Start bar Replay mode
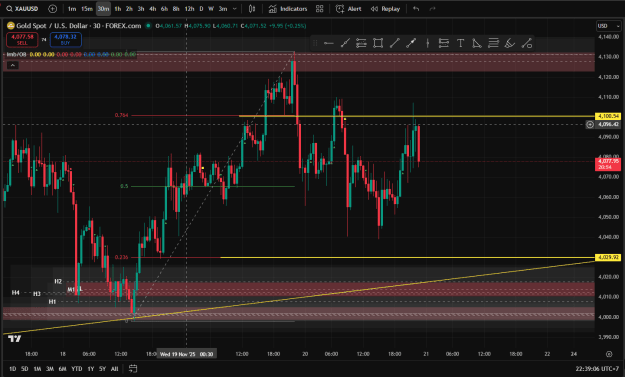The height and width of the screenshot is (377, 625). point(385,9)
